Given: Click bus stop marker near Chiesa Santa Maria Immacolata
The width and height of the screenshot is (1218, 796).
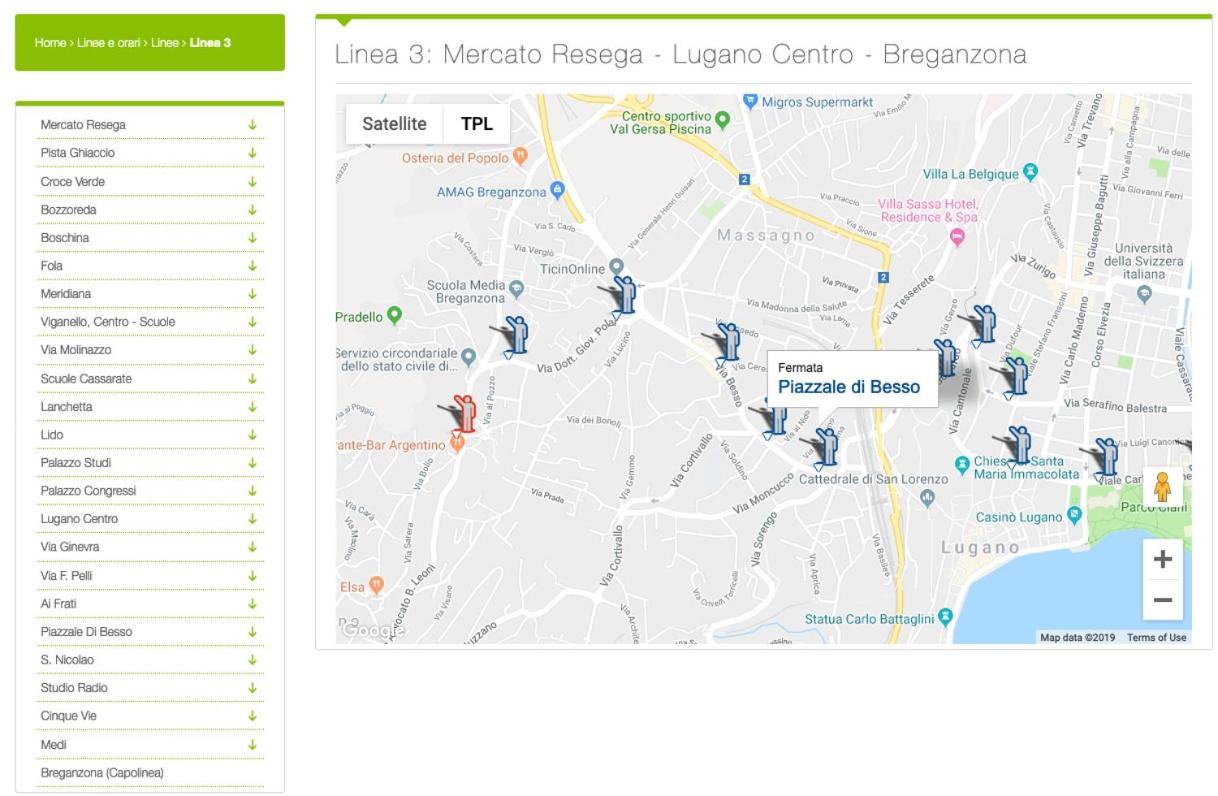Looking at the screenshot, I should (x=1016, y=446).
